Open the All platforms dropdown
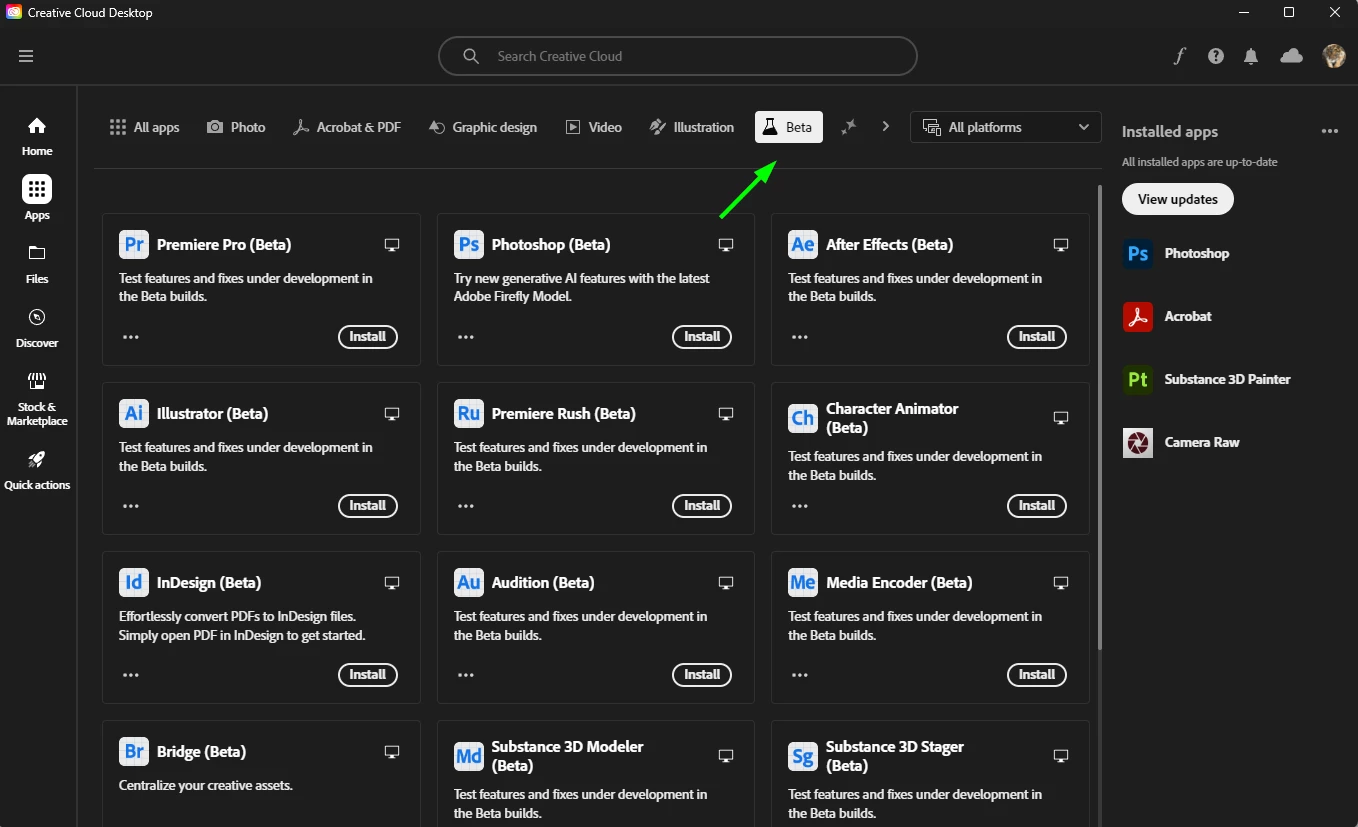The width and height of the screenshot is (1358, 827). point(1005,127)
